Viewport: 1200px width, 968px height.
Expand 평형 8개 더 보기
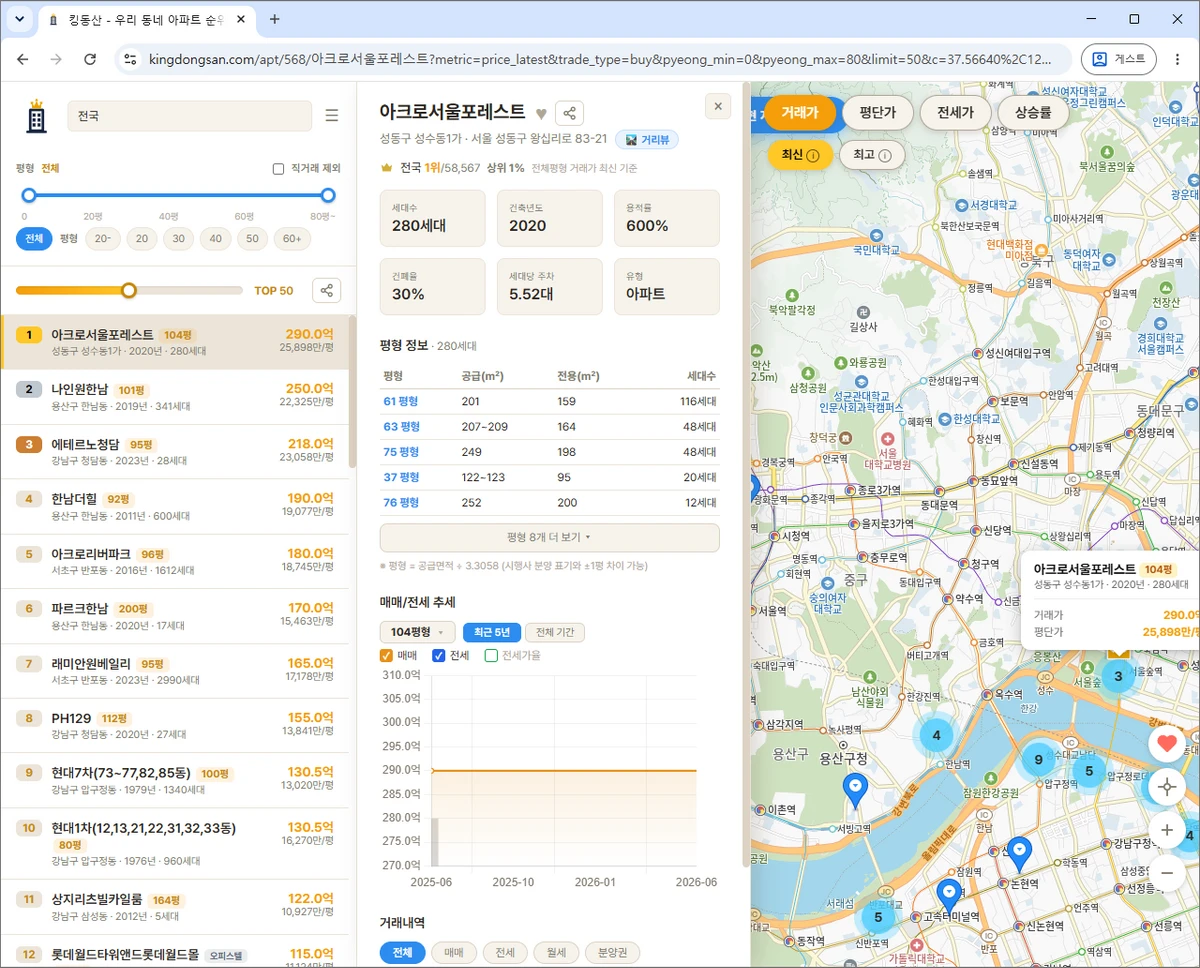pyautogui.click(x=549, y=537)
